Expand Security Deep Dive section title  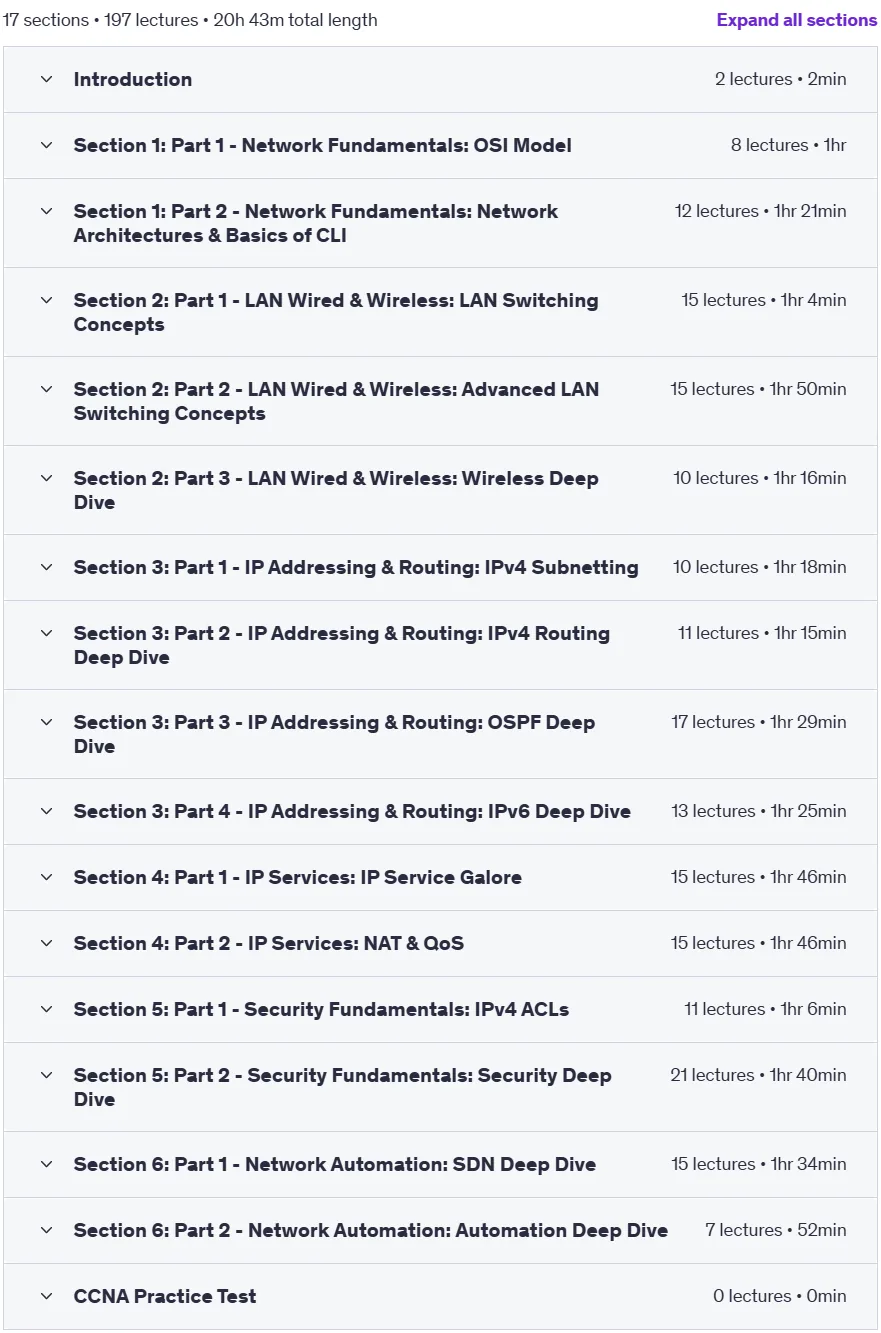pyautogui.click(x=342, y=1087)
